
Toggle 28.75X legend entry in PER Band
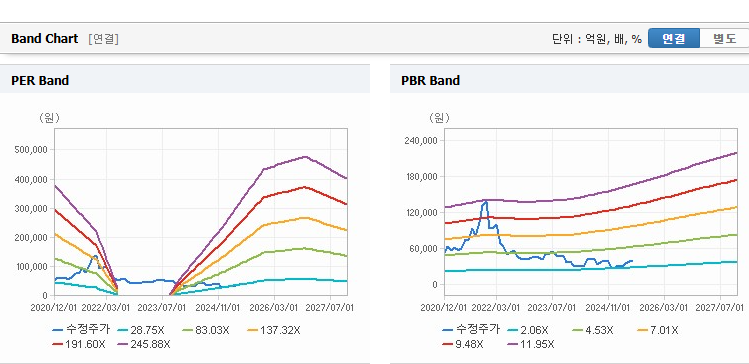[141, 330]
